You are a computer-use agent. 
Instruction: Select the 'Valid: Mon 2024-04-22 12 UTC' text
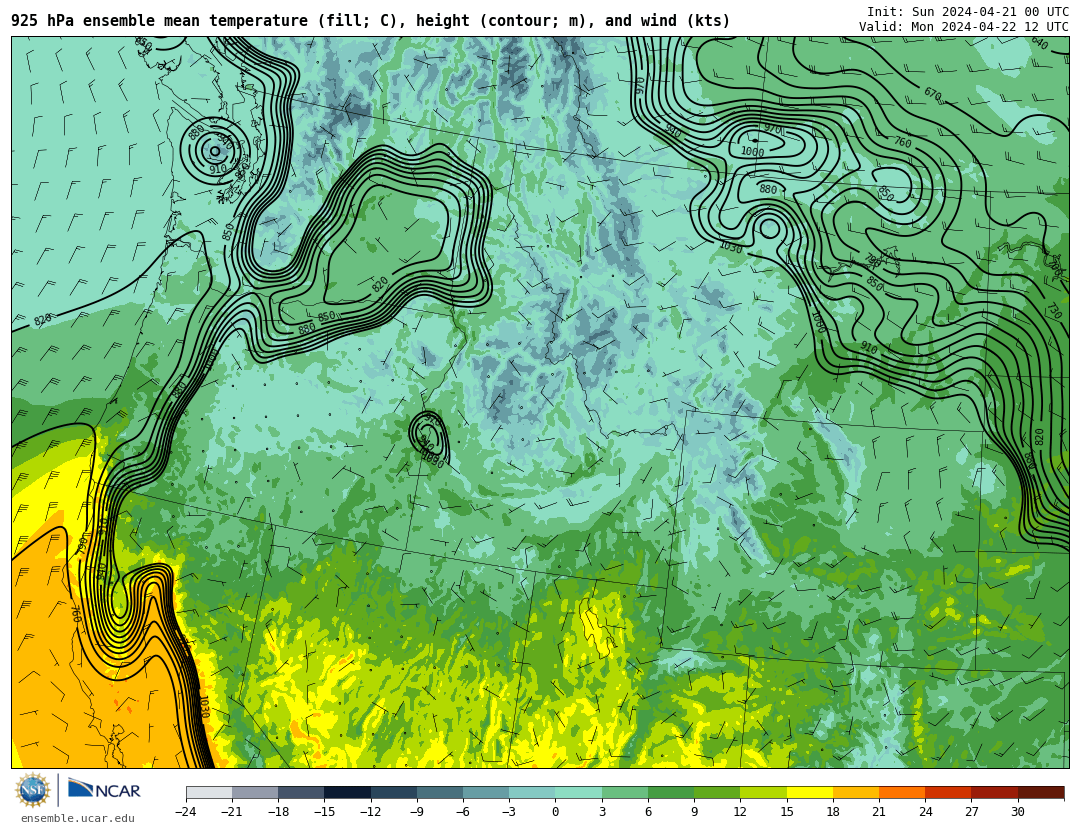[x=964, y=27]
